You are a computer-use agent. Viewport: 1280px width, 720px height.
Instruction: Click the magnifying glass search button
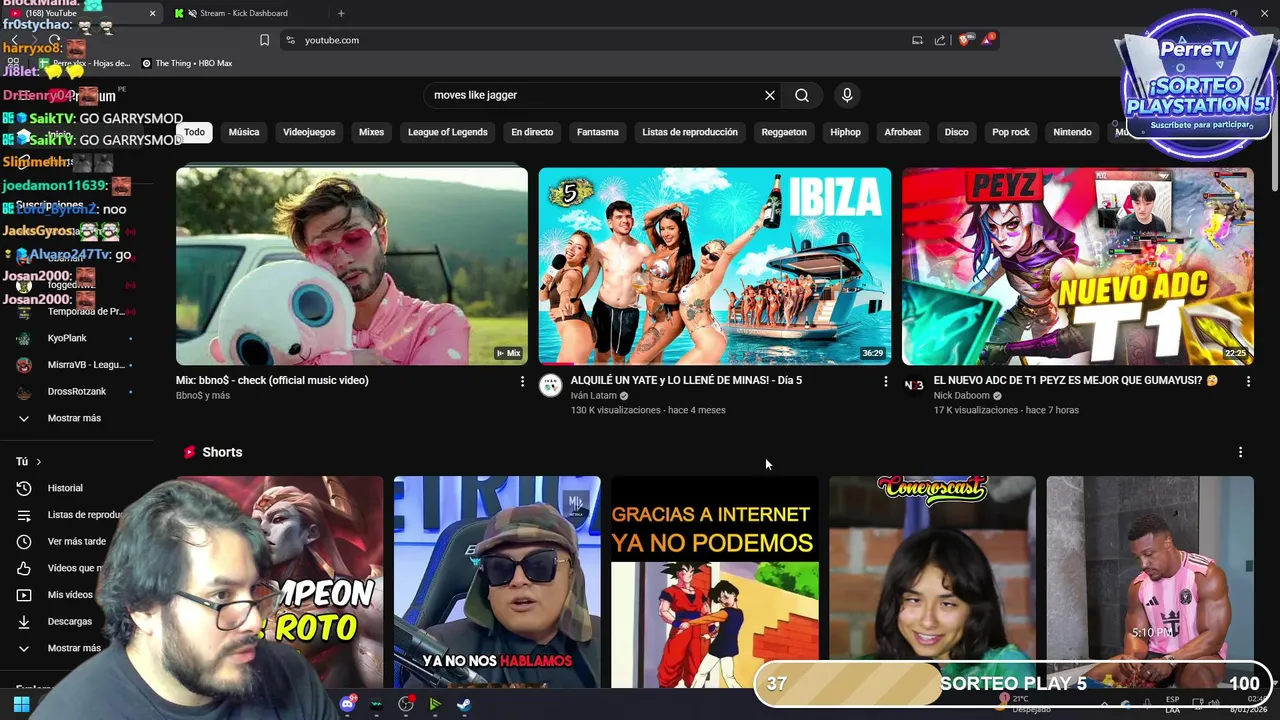click(802, 95)
